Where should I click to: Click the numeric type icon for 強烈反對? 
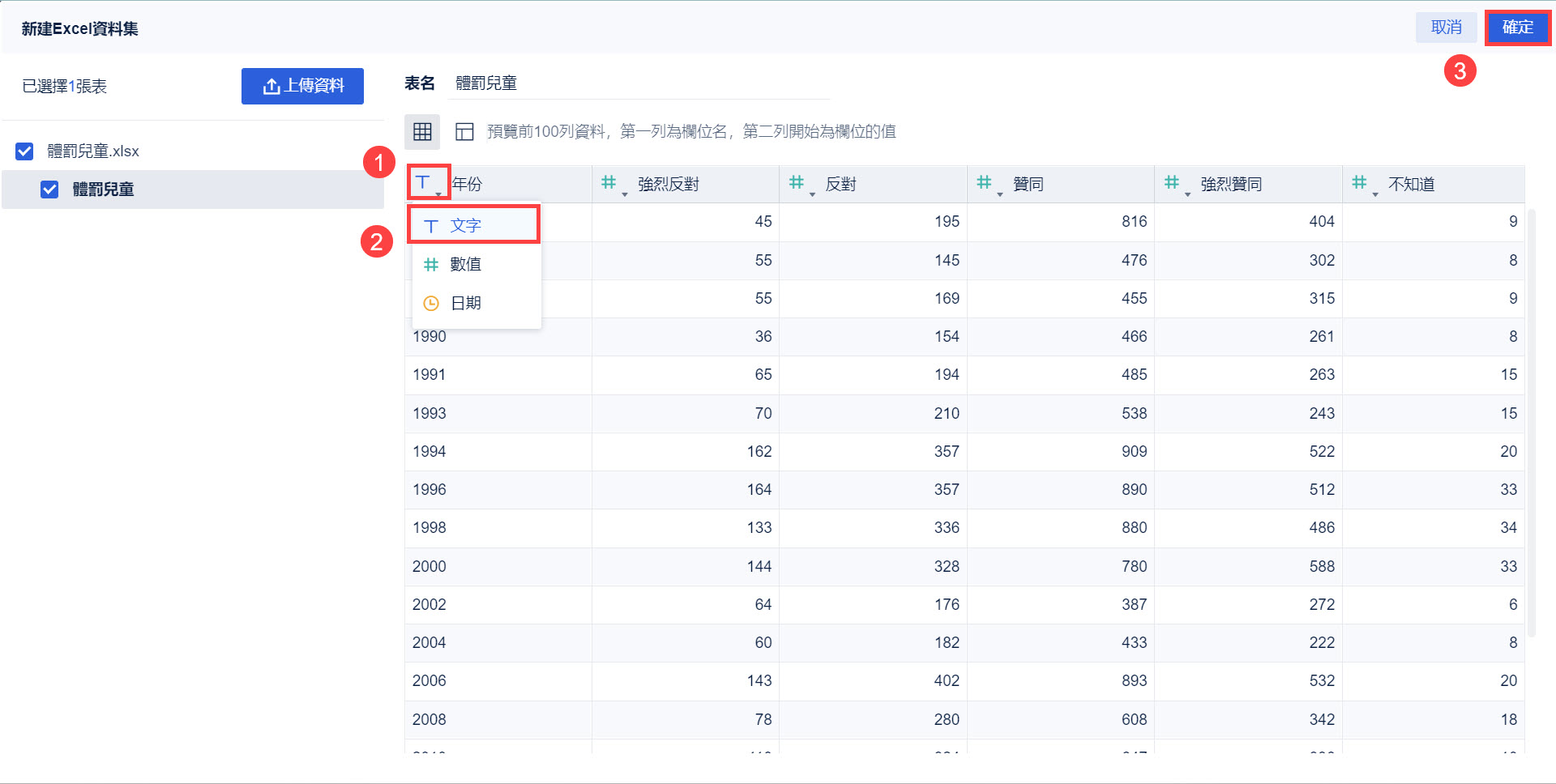point(609,183)
